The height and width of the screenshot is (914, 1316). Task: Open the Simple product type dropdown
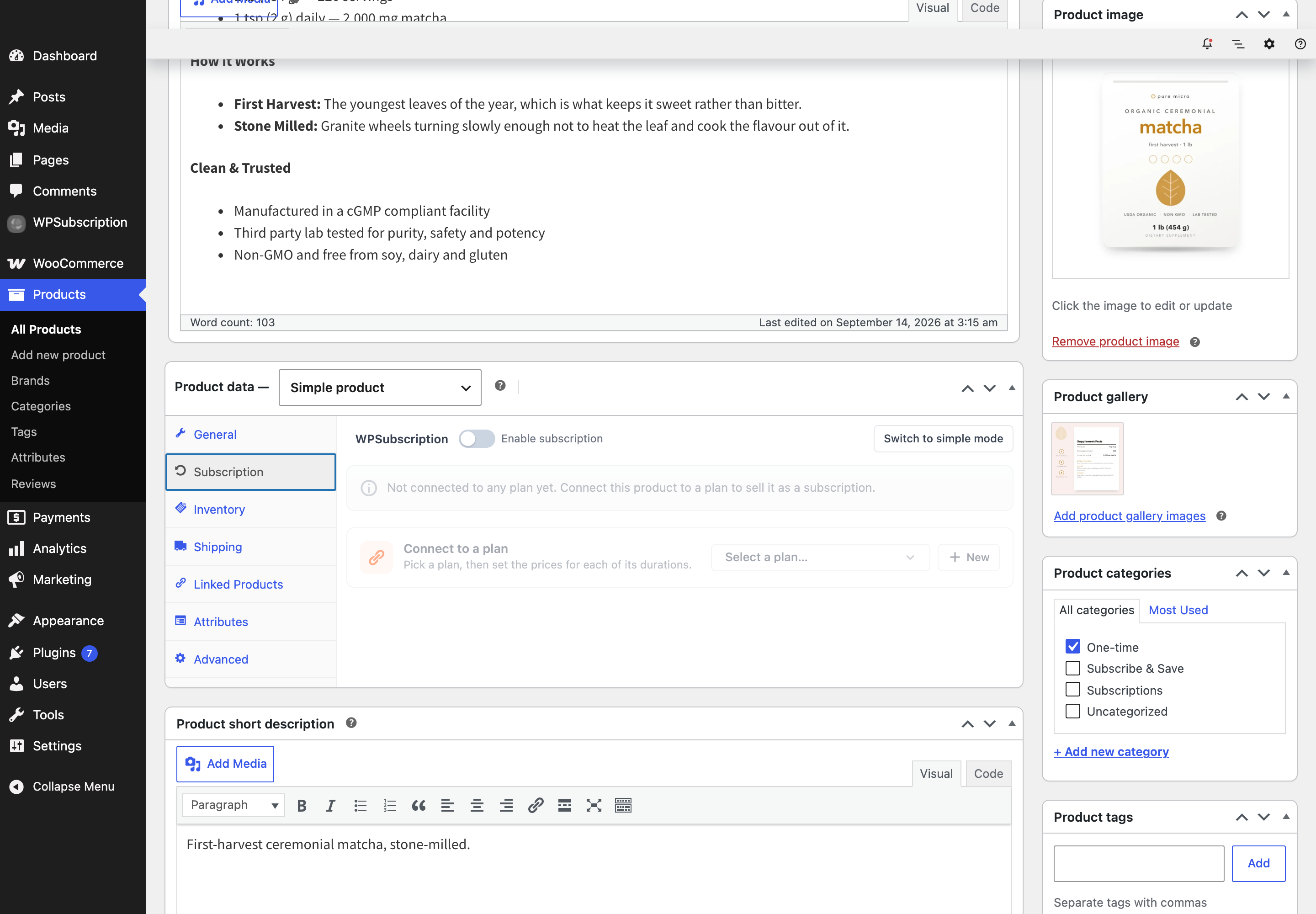pos(380,388)
